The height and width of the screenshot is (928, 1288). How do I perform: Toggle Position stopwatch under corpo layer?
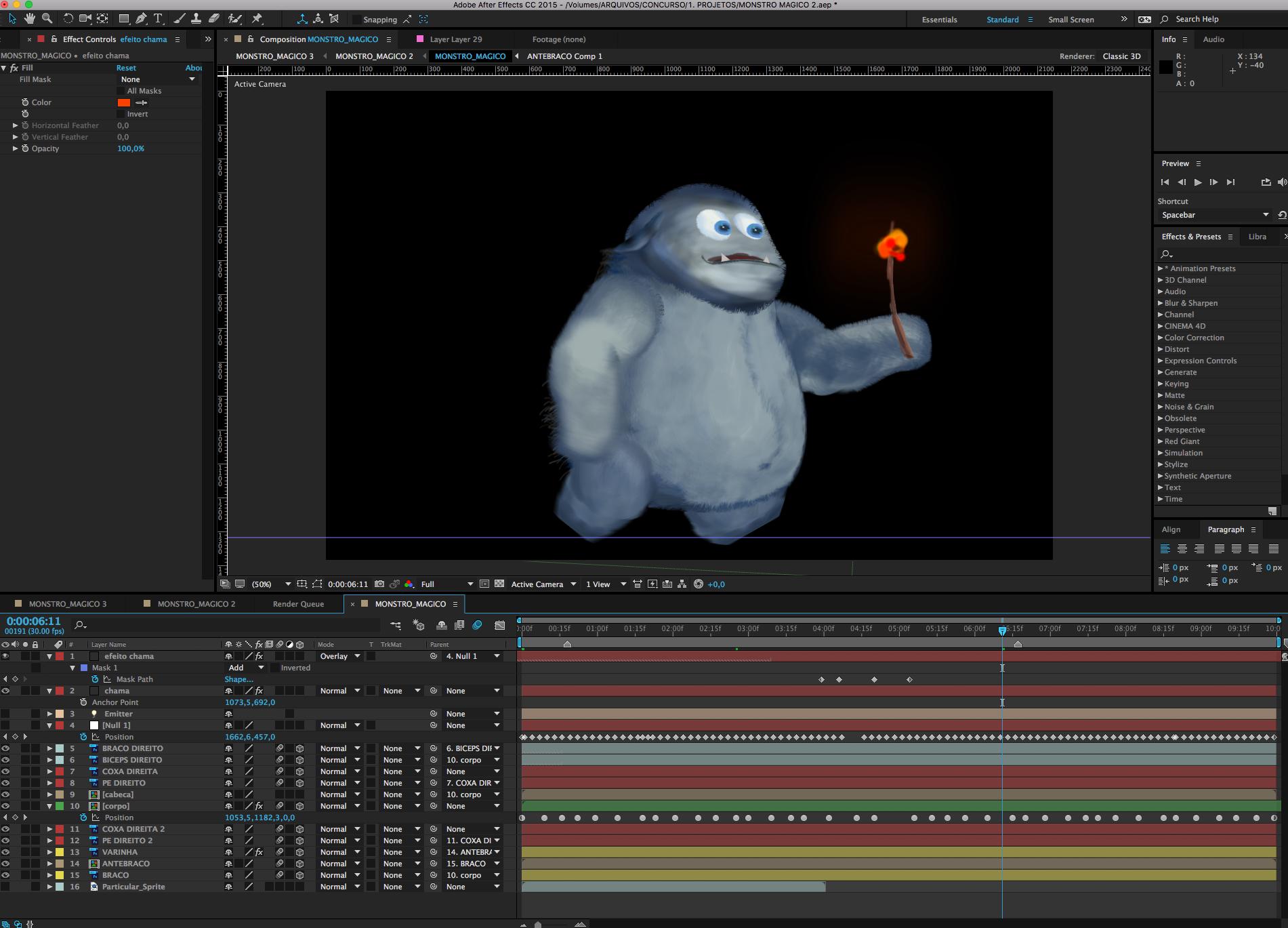tap(83, 818)
